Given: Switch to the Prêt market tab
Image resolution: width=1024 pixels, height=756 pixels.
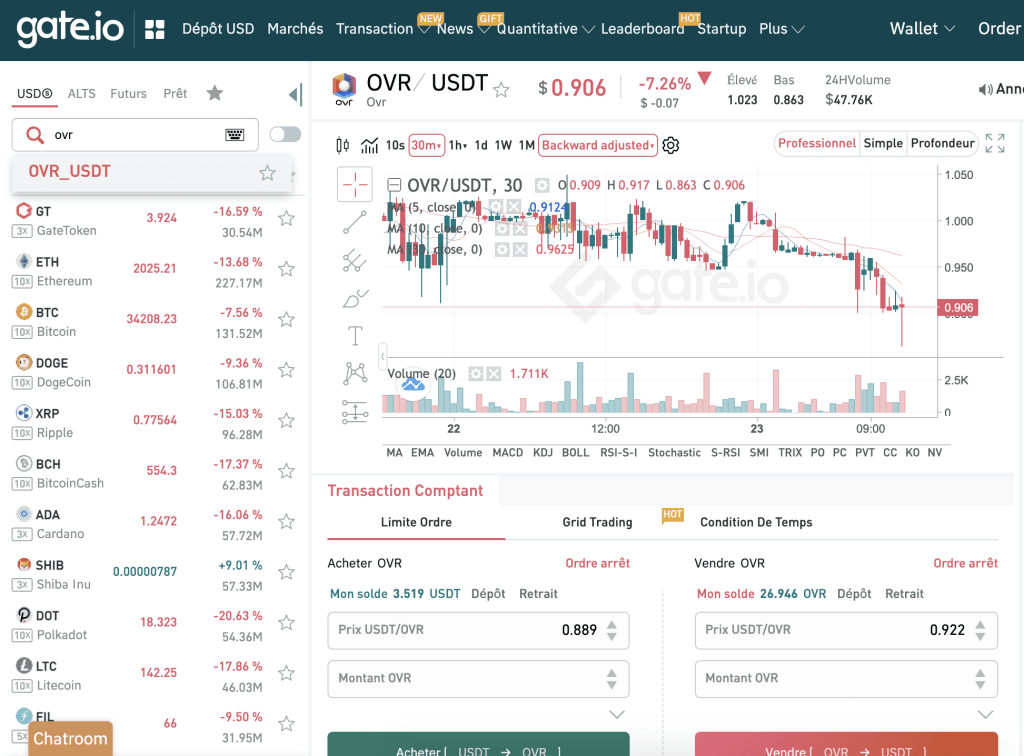Looking at the screenshot, I should (175, 93).
